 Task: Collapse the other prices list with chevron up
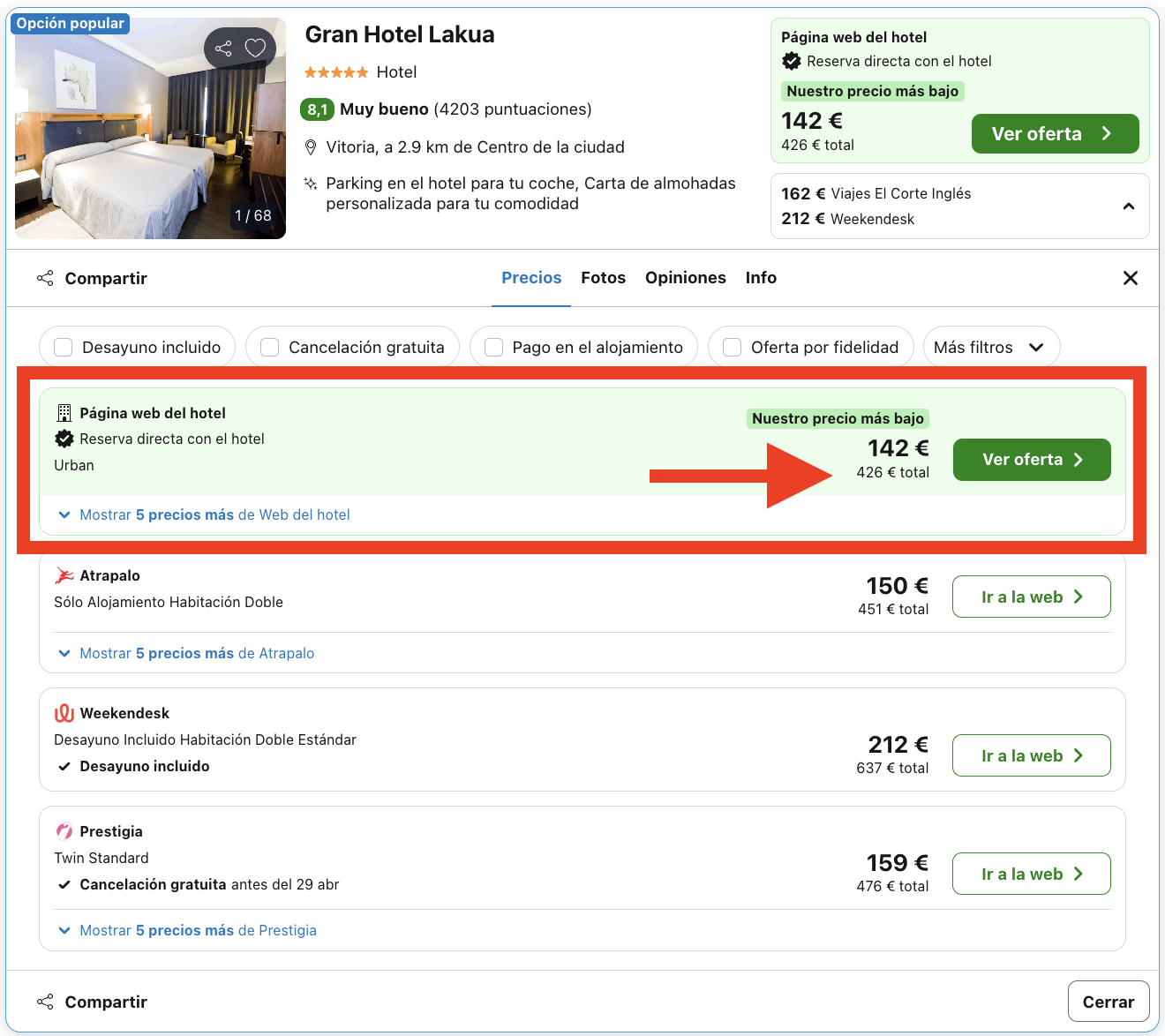coord(1128,206)
